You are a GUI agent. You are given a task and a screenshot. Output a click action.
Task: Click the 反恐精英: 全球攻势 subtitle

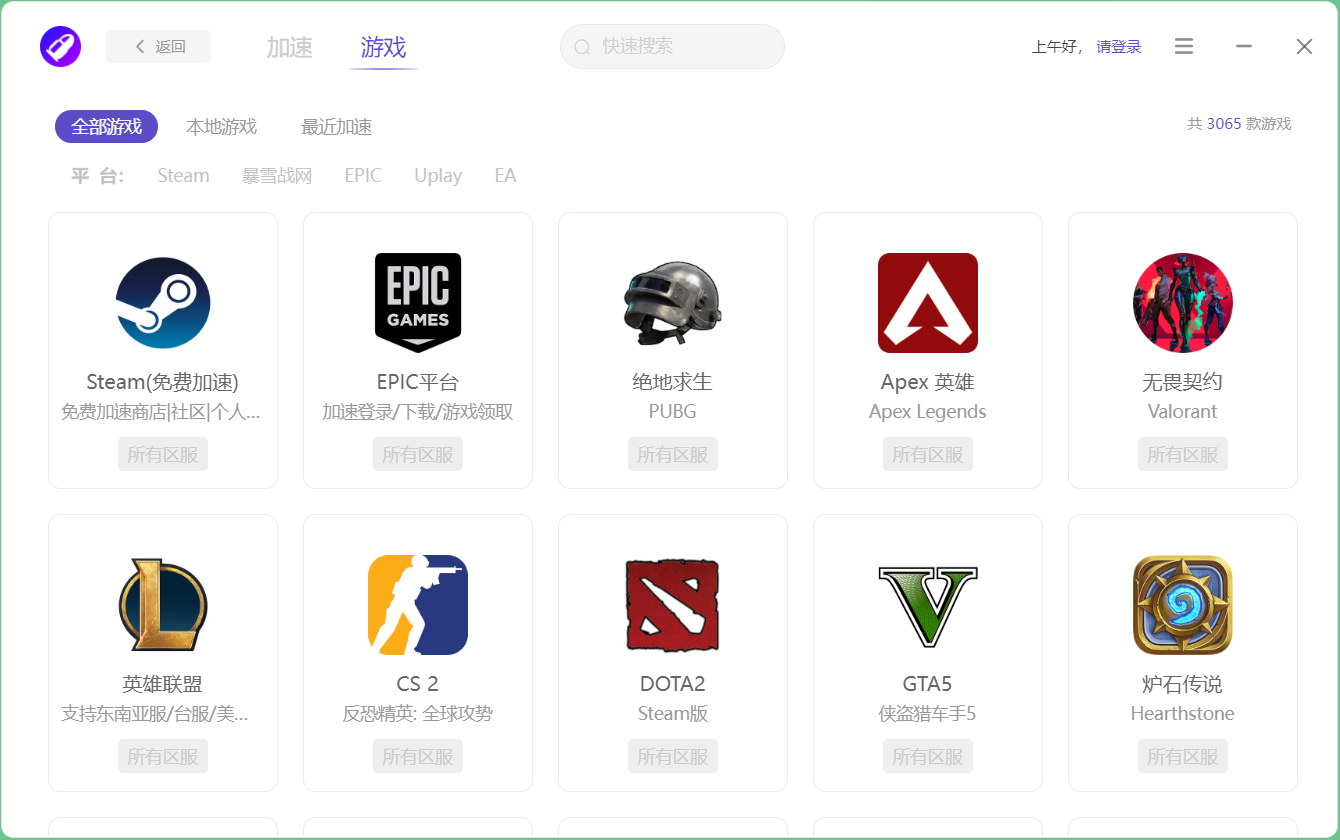[418, 713]
